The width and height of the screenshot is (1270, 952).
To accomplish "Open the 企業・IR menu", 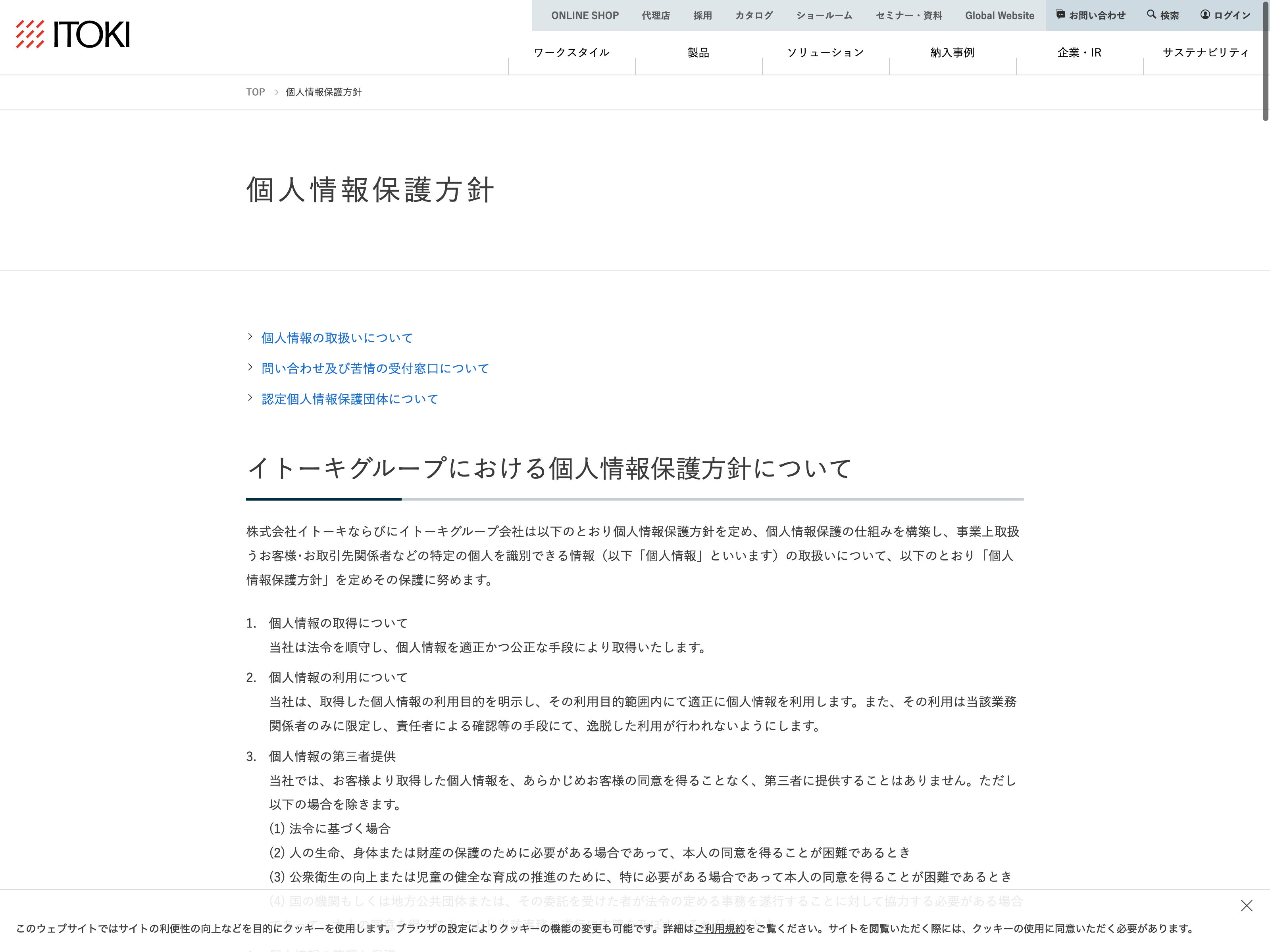I will pyautogui.click(x=1079, y=53).
